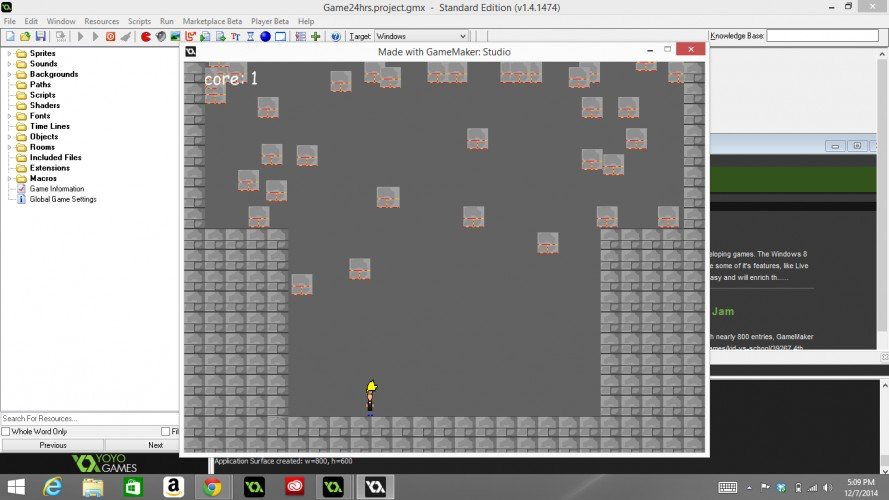Create an object with the blue ball icon
Image resolution: width=889 pixels, height=500 pixels.
coord(265,36)
